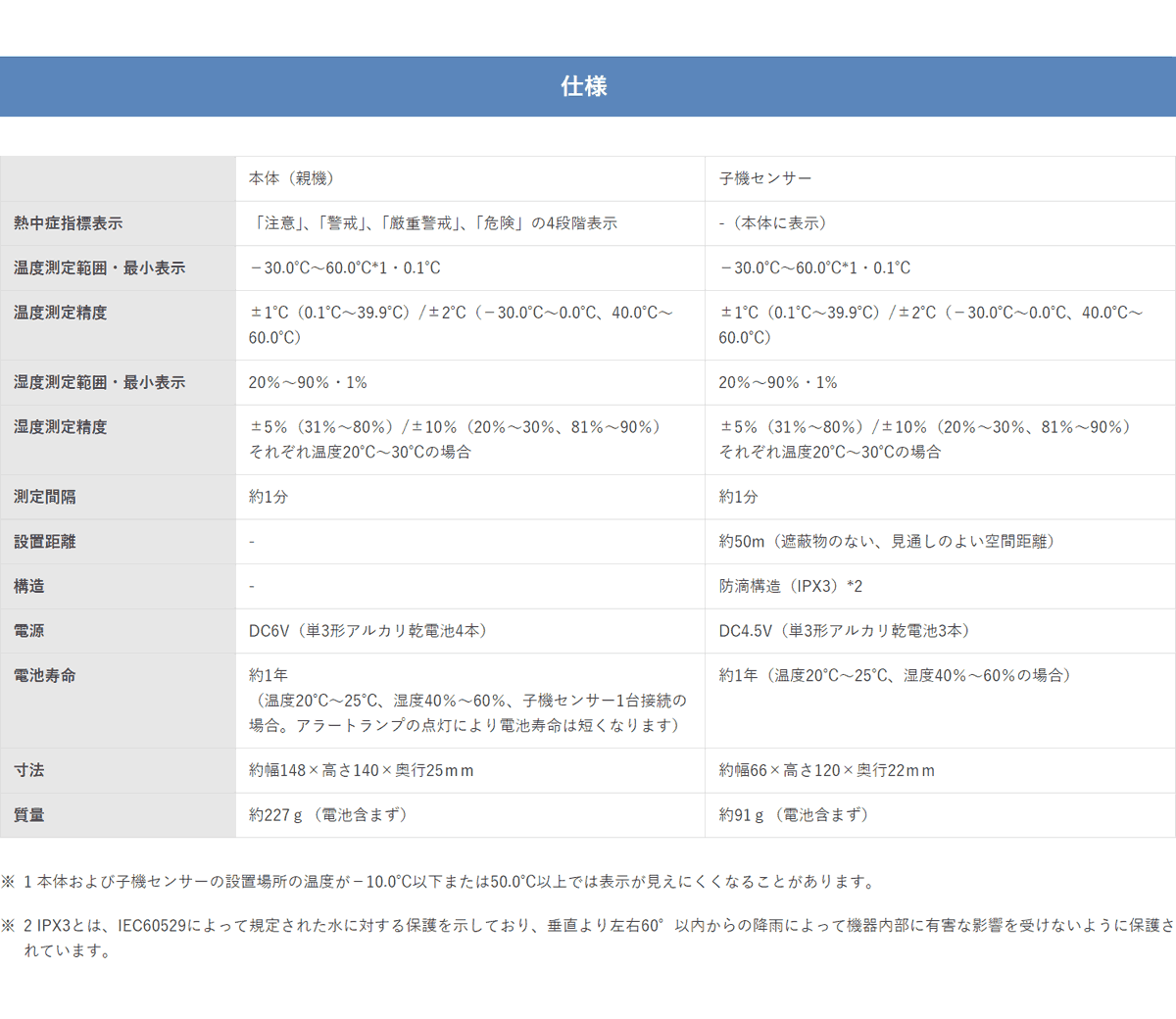The height and width of the screenshot is (1019, 1176).
Task: Select the 温度測定範囲・最小表示 row label
Action: [118, 267]
